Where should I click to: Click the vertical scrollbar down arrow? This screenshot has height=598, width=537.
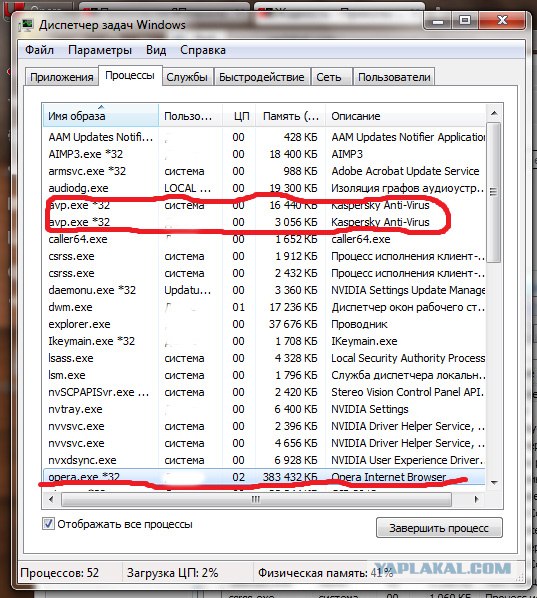494,482
